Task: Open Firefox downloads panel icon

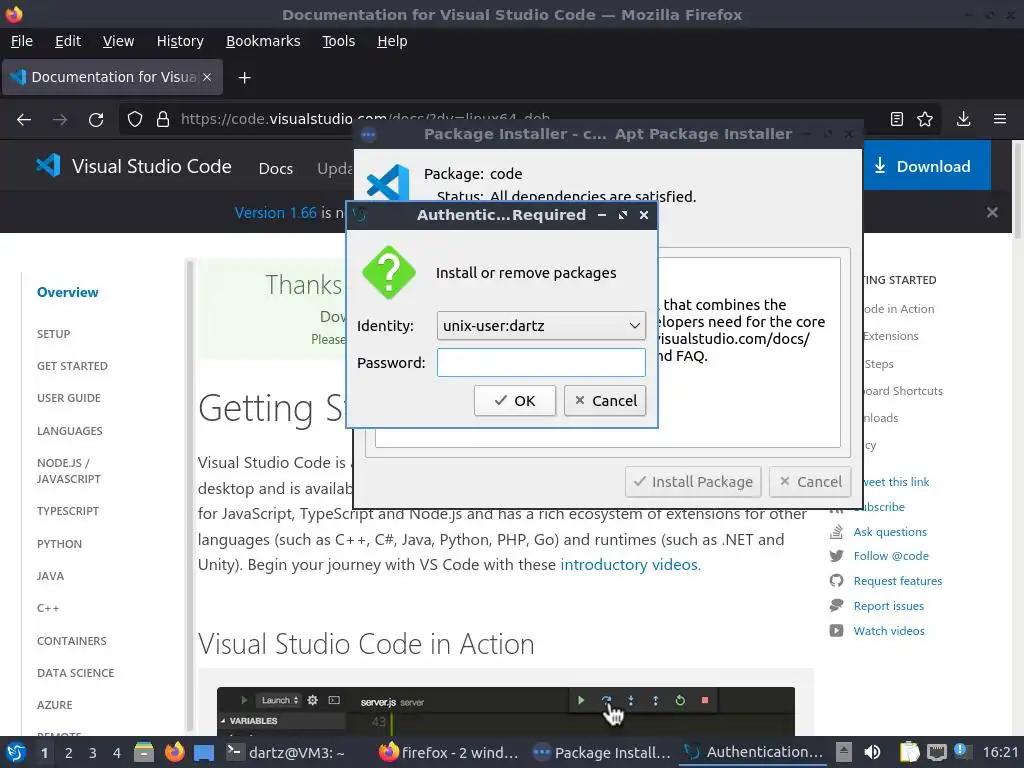Action: coord(963,119)
